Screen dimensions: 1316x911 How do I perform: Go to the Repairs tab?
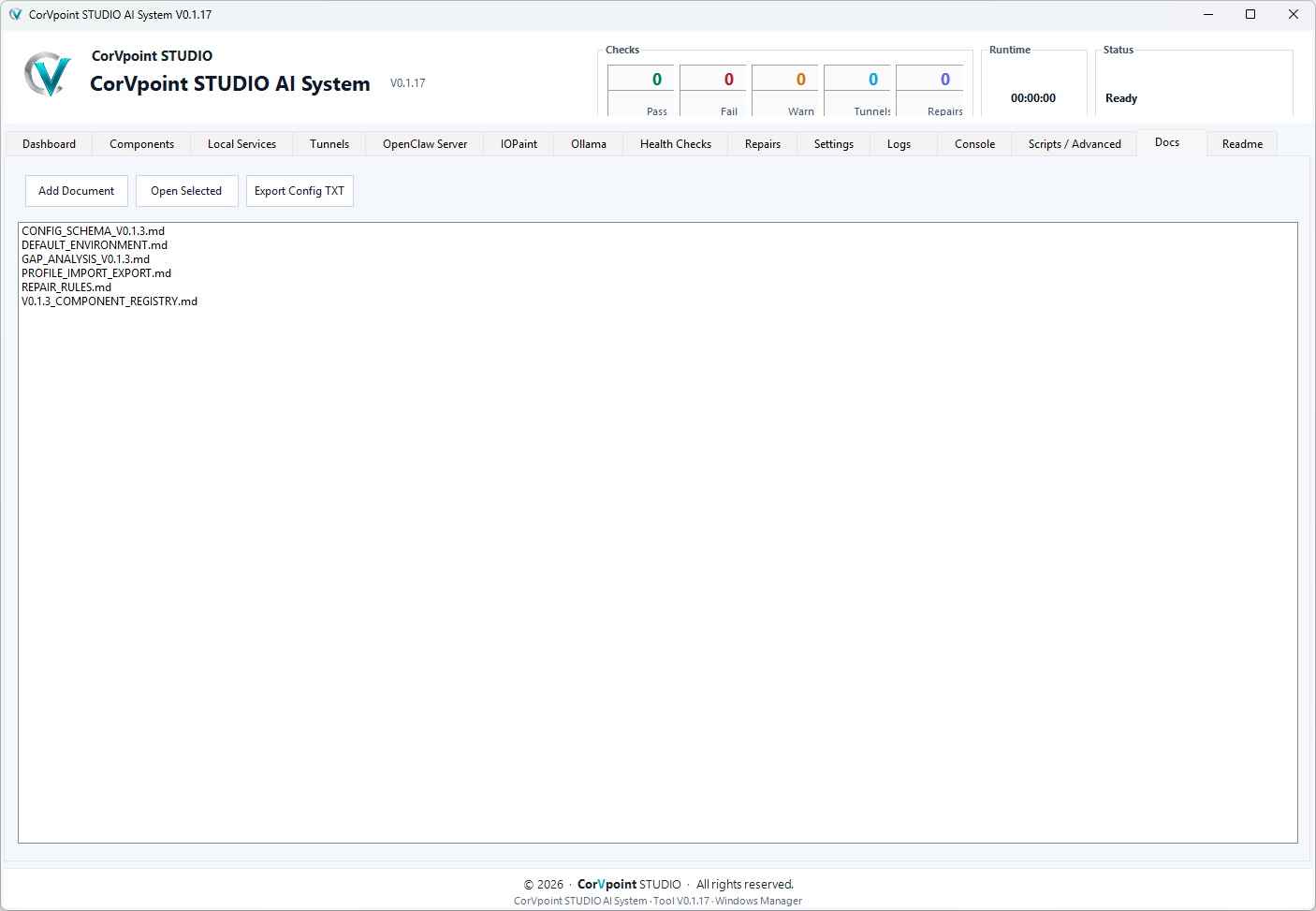(x=763, y=144)
